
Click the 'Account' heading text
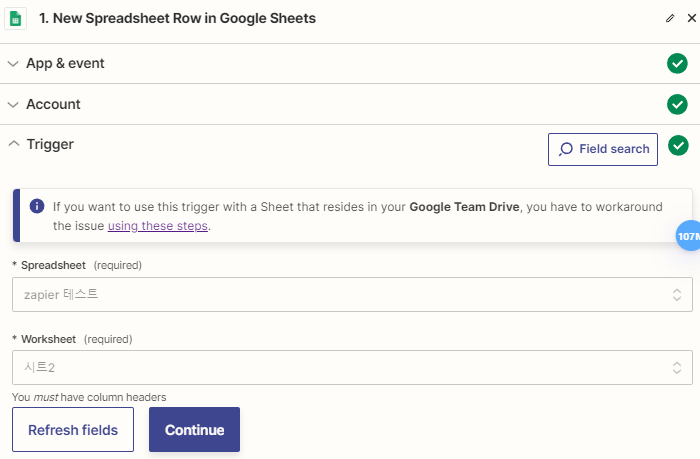tap(53, 104)
